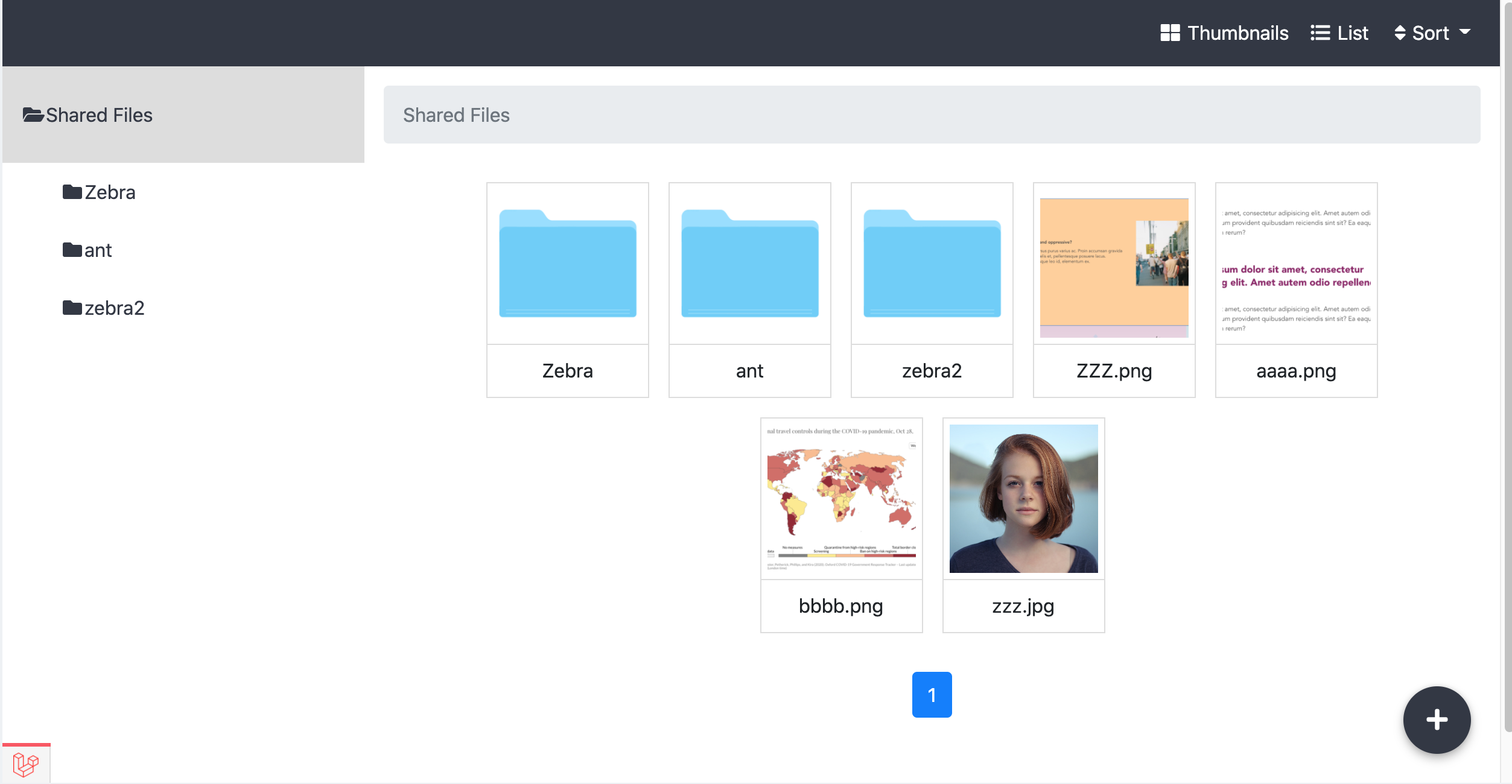The width and height of the screenshot is (1512, 784).
Task: Click Shared Files breadcrumb in the main panel
Action: [456, 115]
